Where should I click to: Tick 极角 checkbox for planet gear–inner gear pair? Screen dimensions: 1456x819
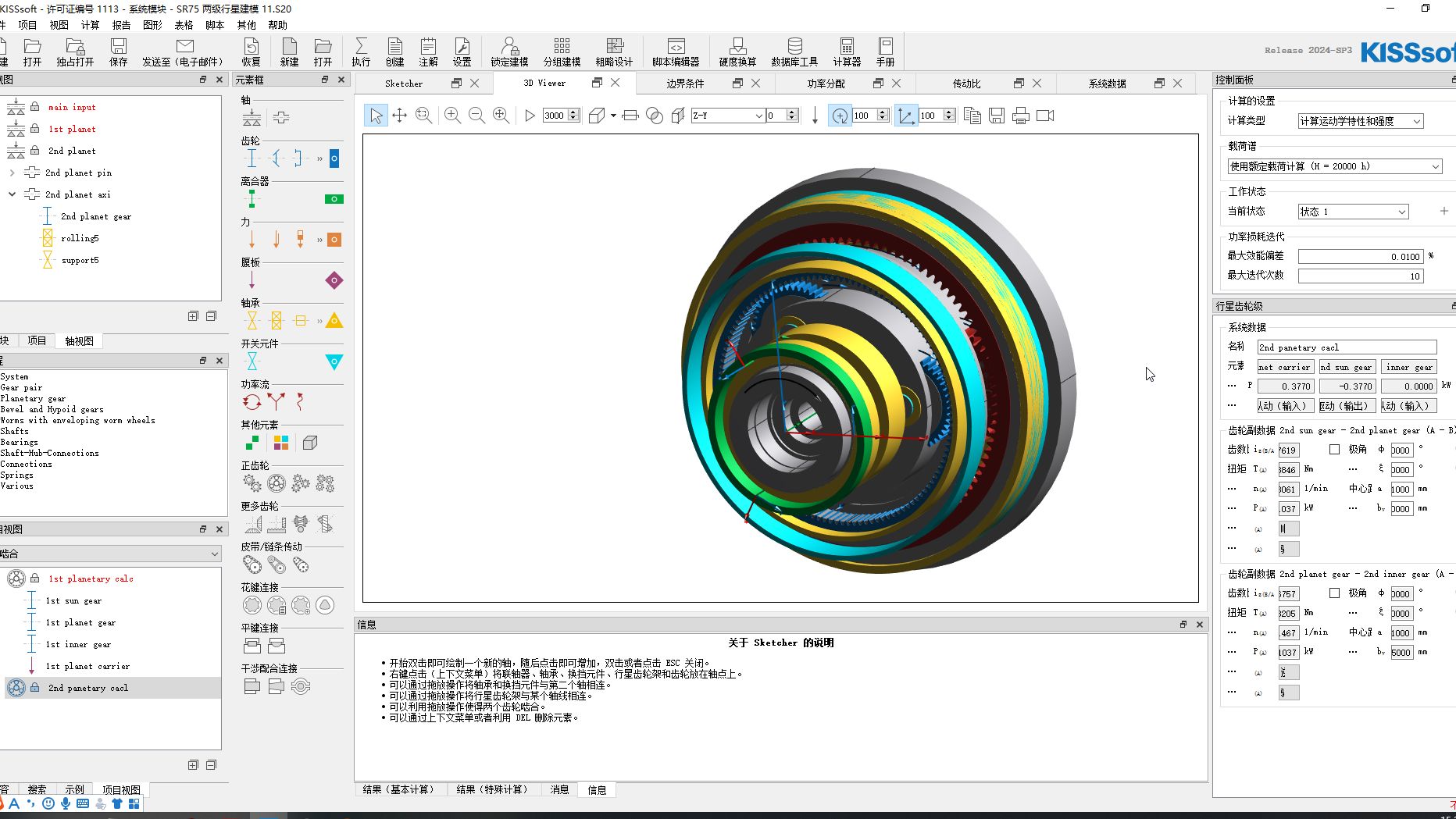tap(1334, 593)
